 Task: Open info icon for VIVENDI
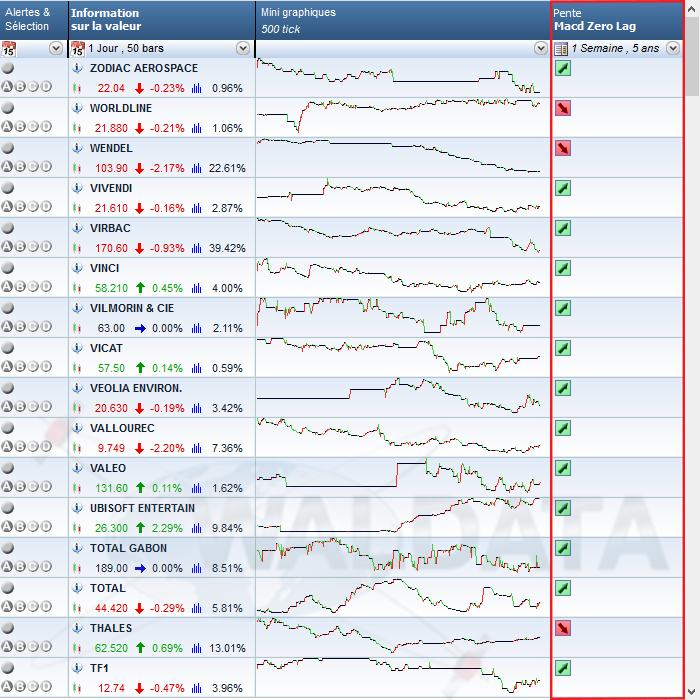click(x=77, y=188)
